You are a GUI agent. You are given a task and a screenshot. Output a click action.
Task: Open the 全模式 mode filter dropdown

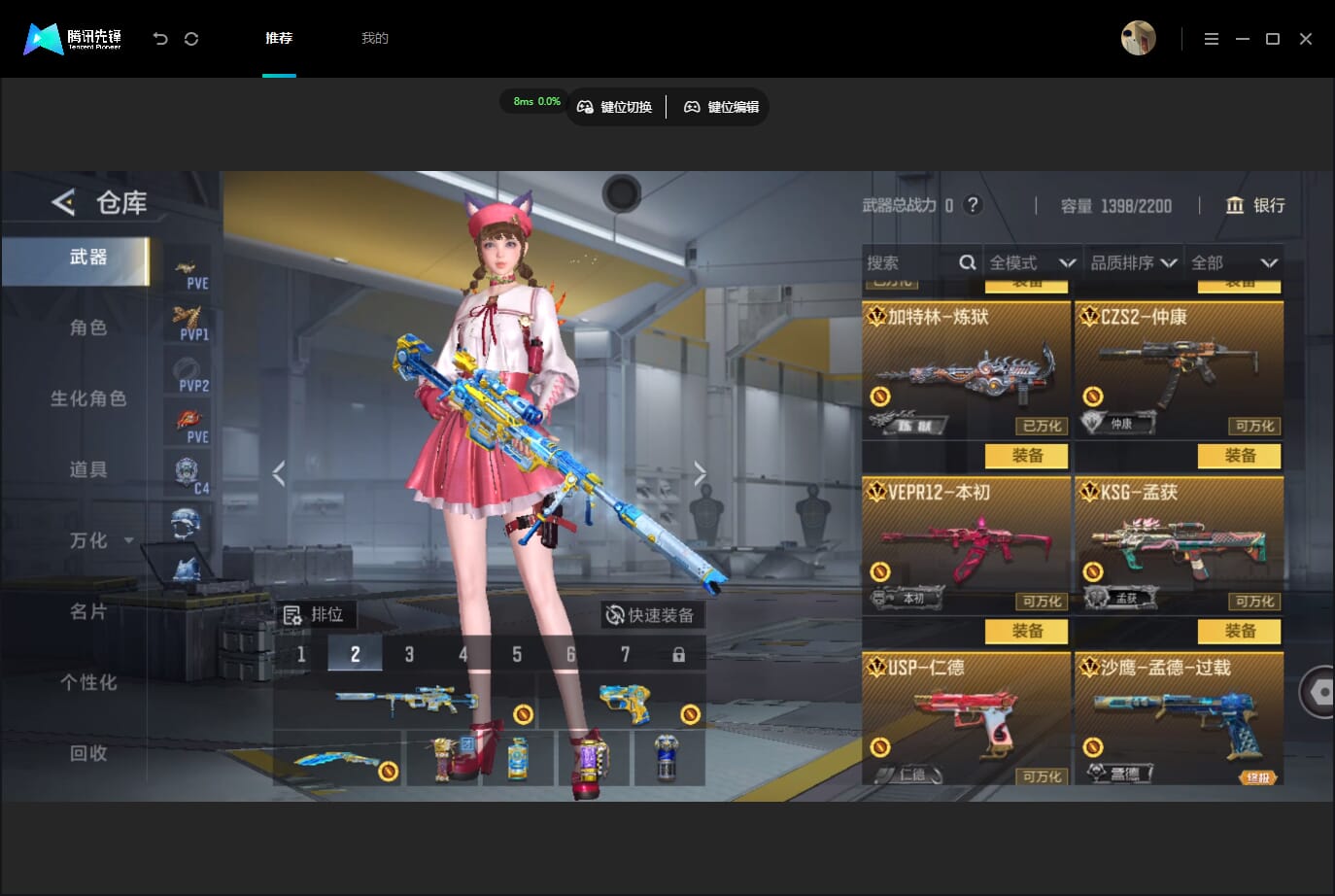pos(1033,262)
